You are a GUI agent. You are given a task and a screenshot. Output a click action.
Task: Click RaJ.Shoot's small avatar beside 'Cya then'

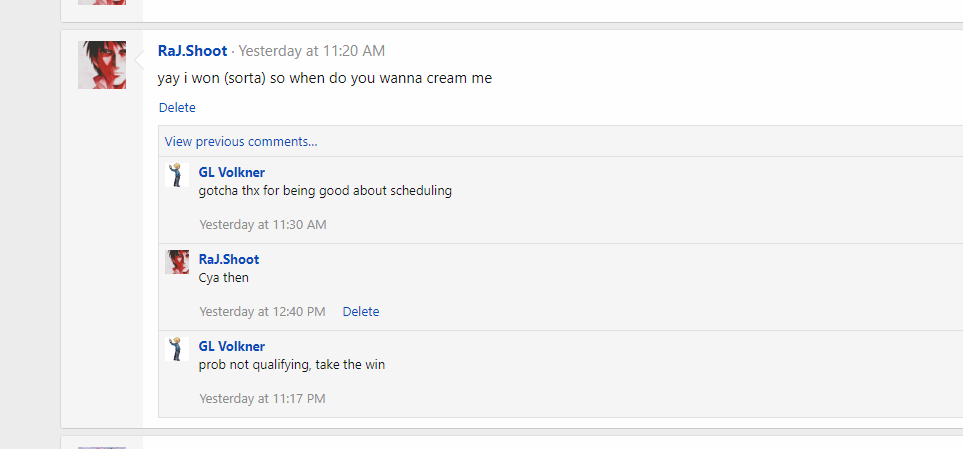(x=177, y=262)
